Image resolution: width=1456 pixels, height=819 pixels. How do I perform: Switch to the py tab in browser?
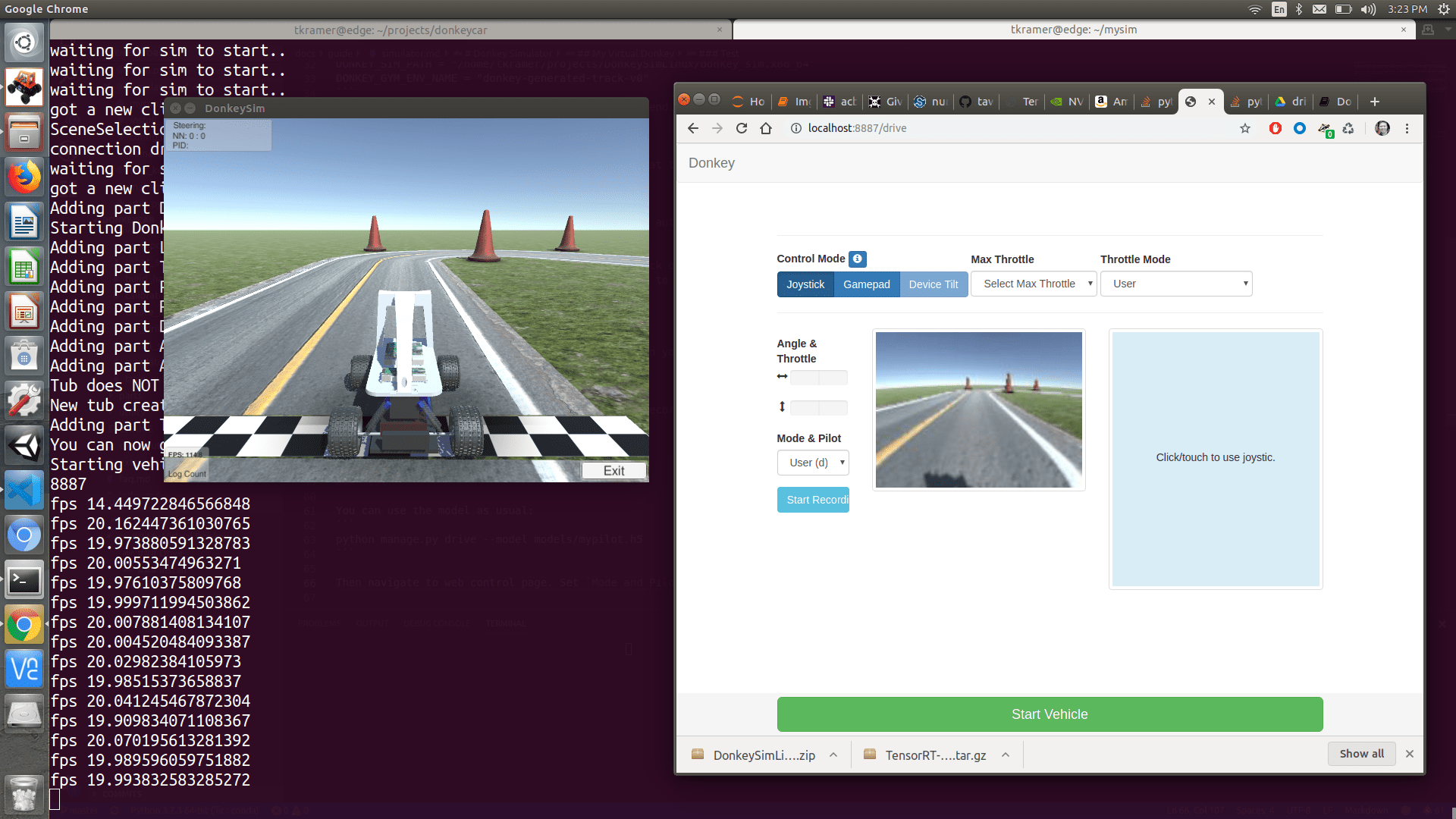1156,100
